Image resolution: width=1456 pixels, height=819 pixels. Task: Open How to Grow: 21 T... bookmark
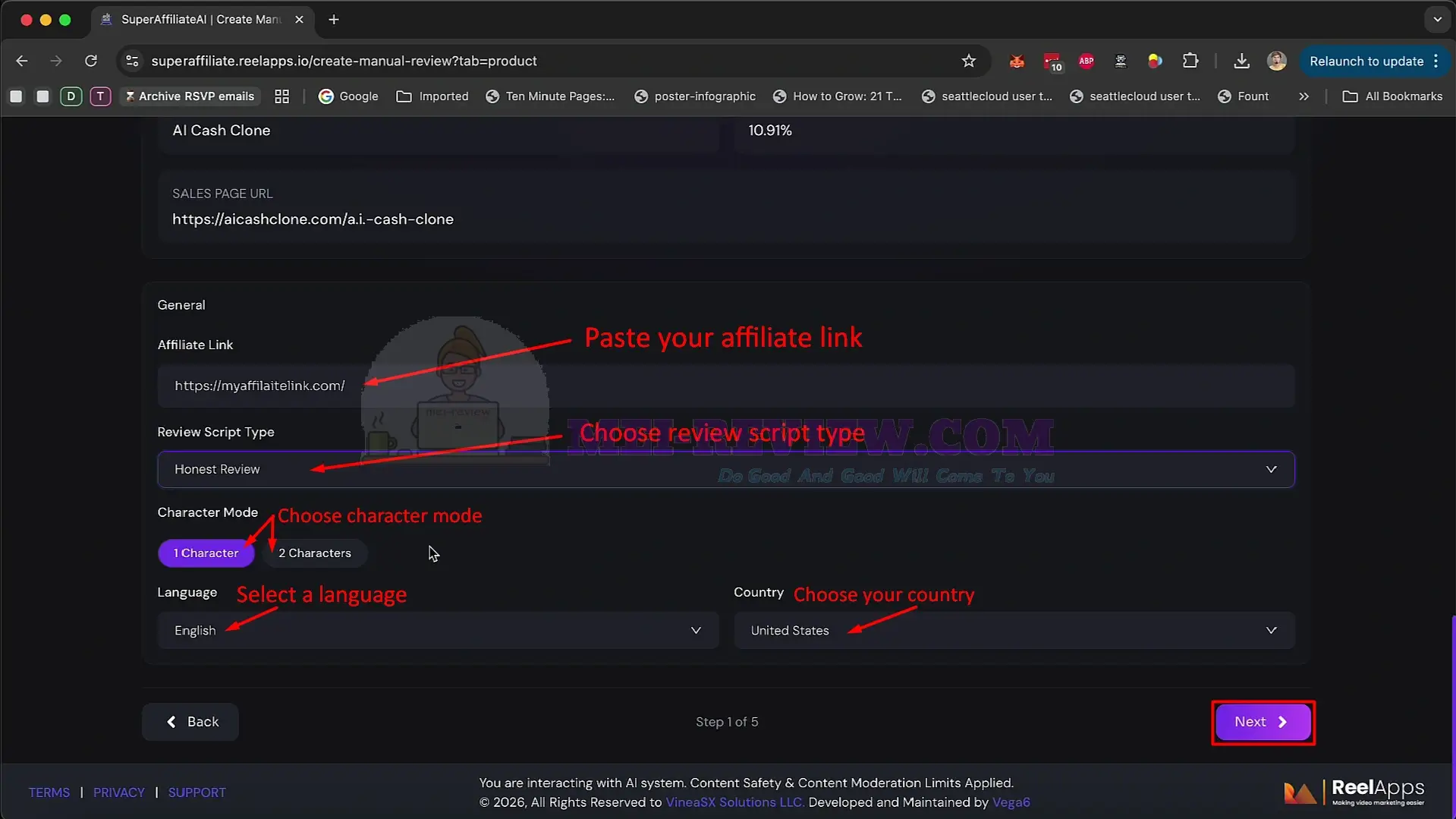[838, 96]
